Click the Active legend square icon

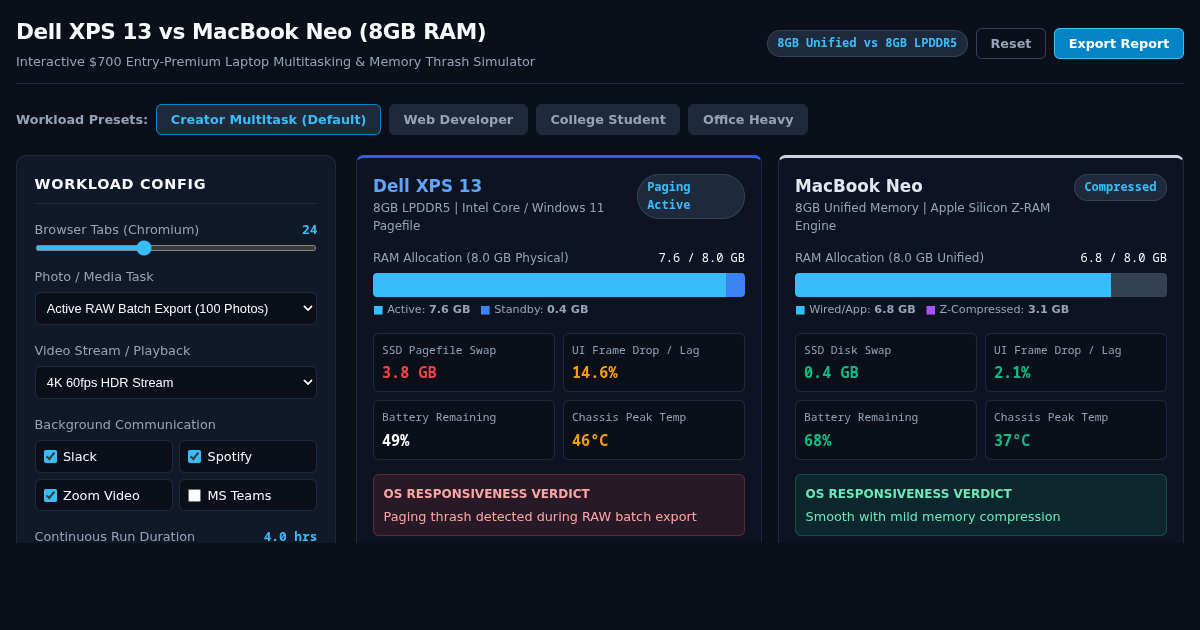coord(378,310)
